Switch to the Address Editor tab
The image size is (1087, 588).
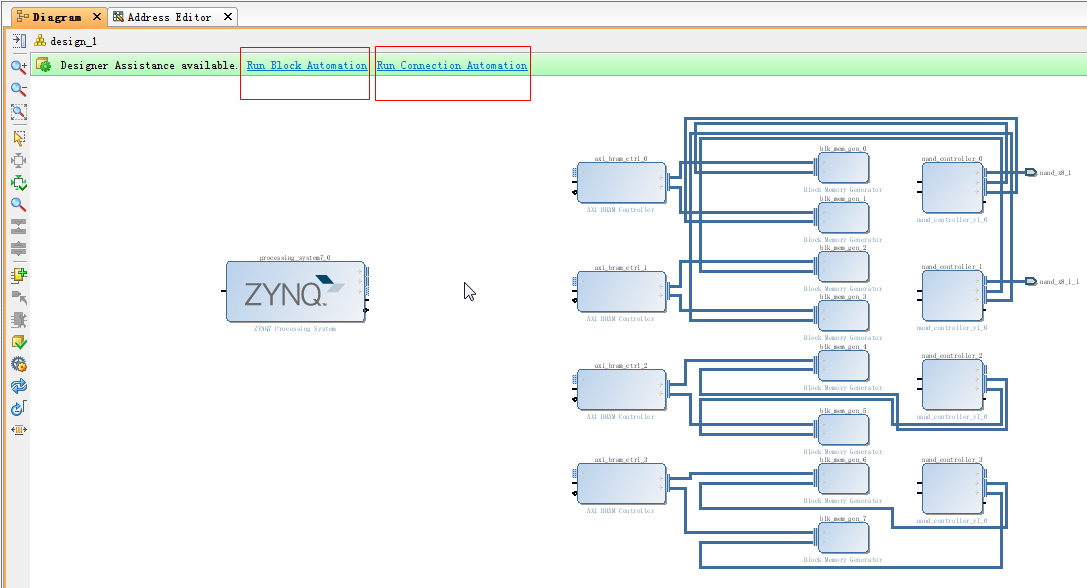pyautogui.click(x=168, y=17)
